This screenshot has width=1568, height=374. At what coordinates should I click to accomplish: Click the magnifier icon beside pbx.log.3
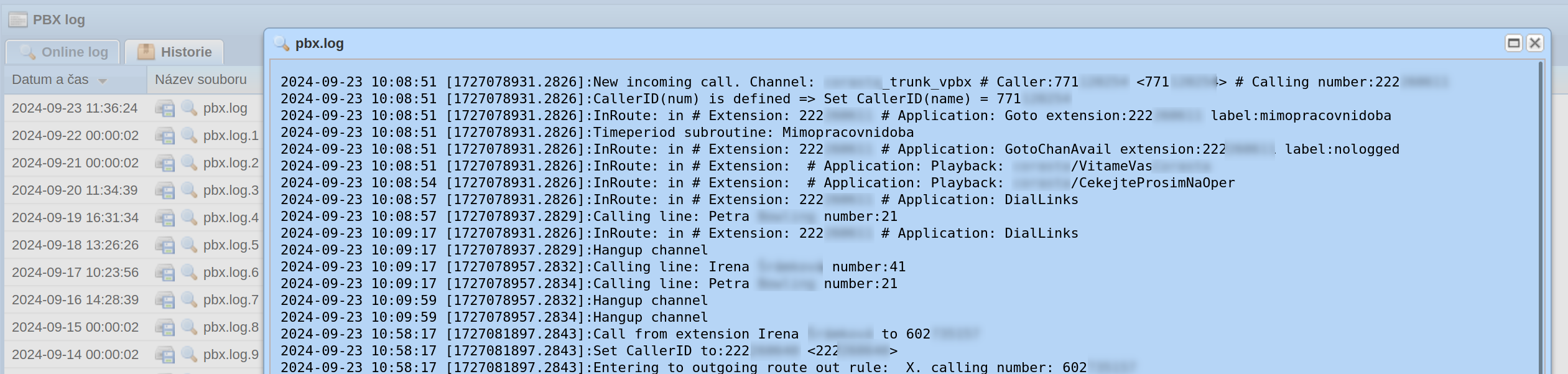click(189, 190)
